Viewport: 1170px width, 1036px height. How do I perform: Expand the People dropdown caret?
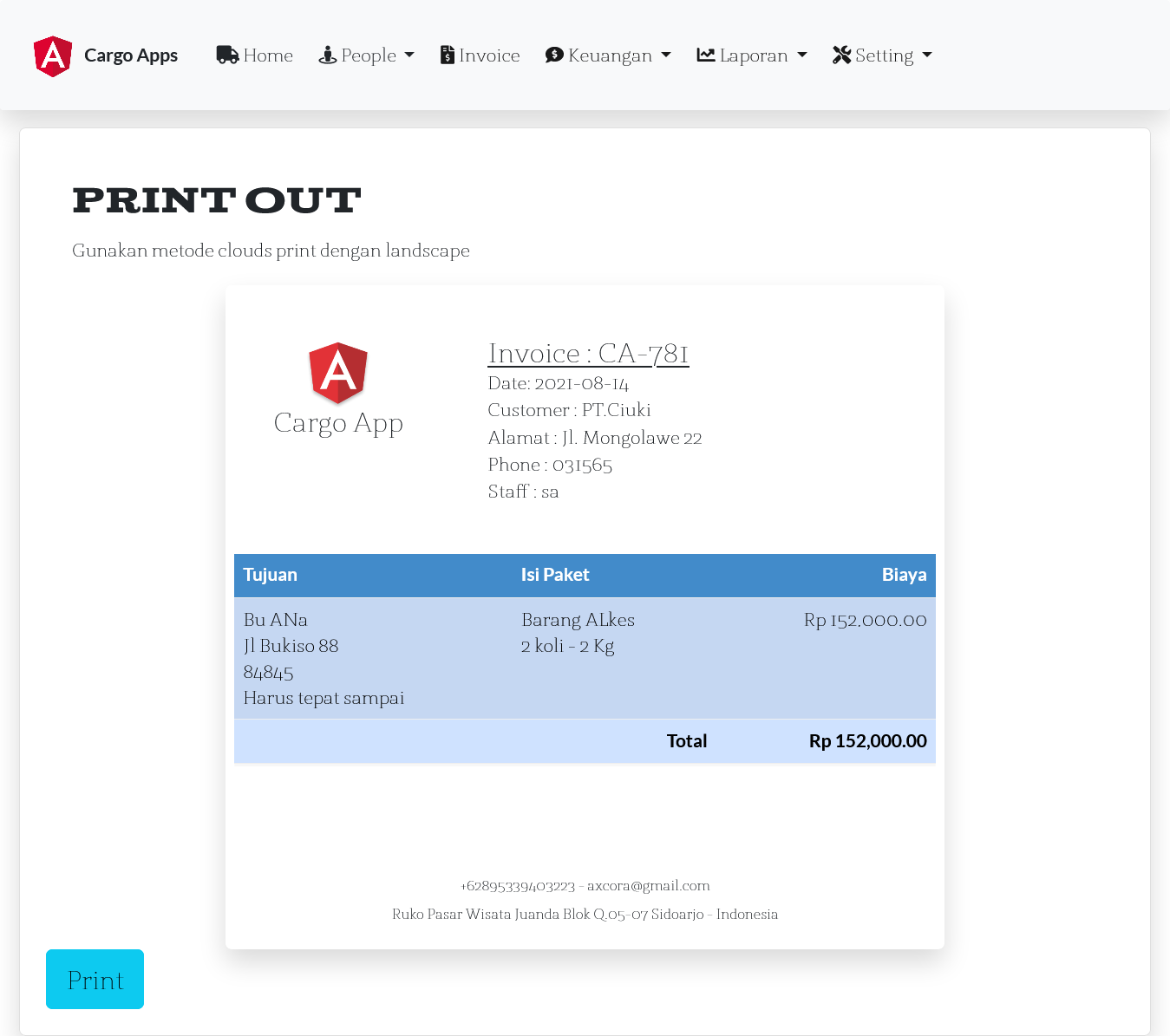(x=409, y=55)
